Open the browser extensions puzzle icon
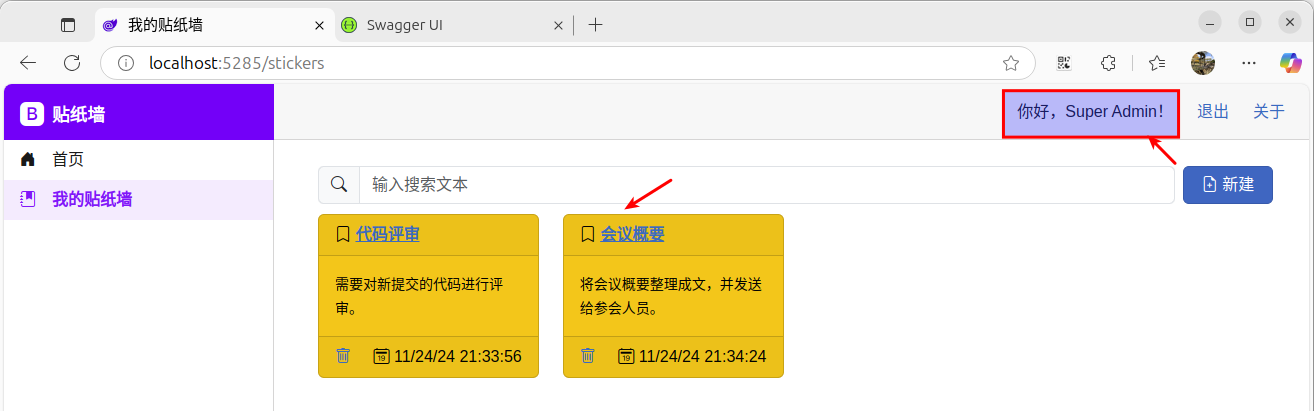Screen dimensions: 1314x411 (1108, 63)
